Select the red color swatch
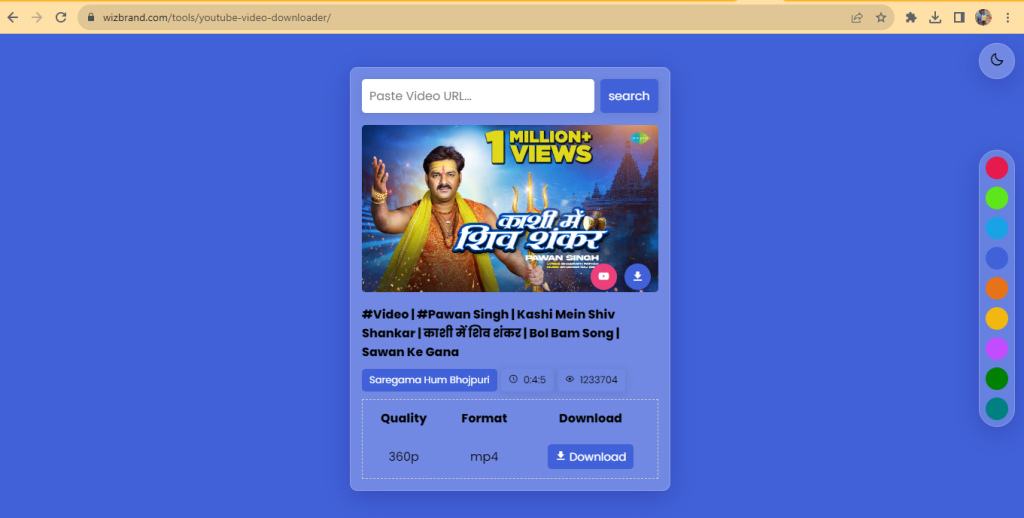The height and width of the screenshot is (518, 1024). click(996, 168)
